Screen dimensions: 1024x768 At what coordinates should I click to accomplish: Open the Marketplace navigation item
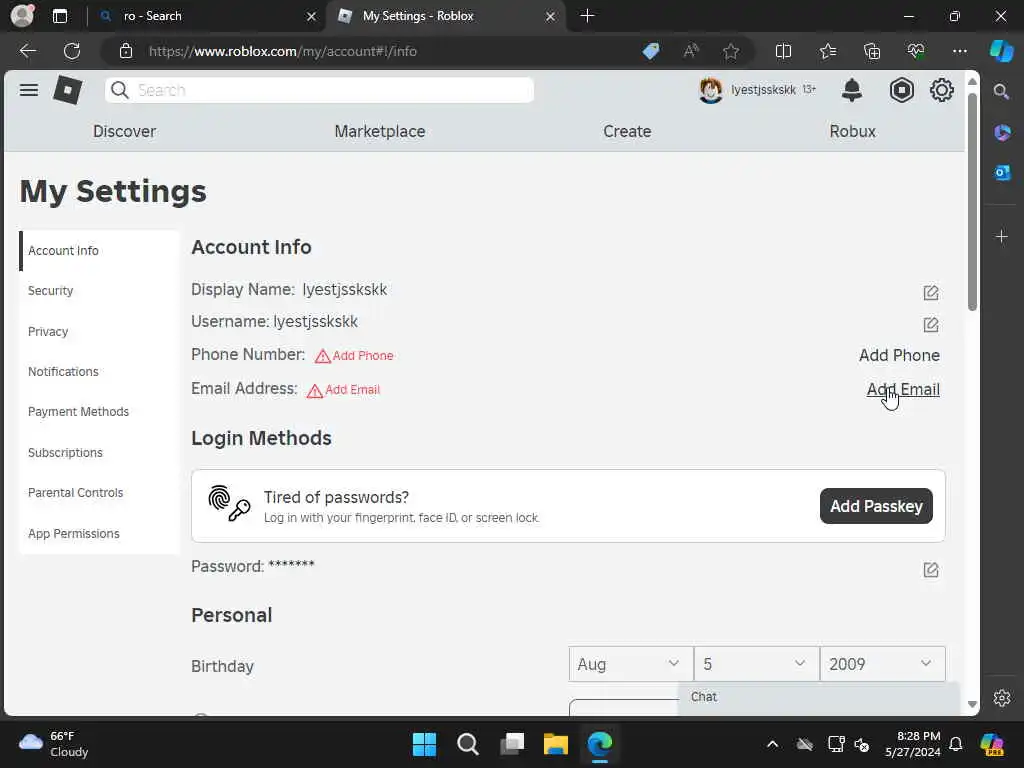pos(379,131)
